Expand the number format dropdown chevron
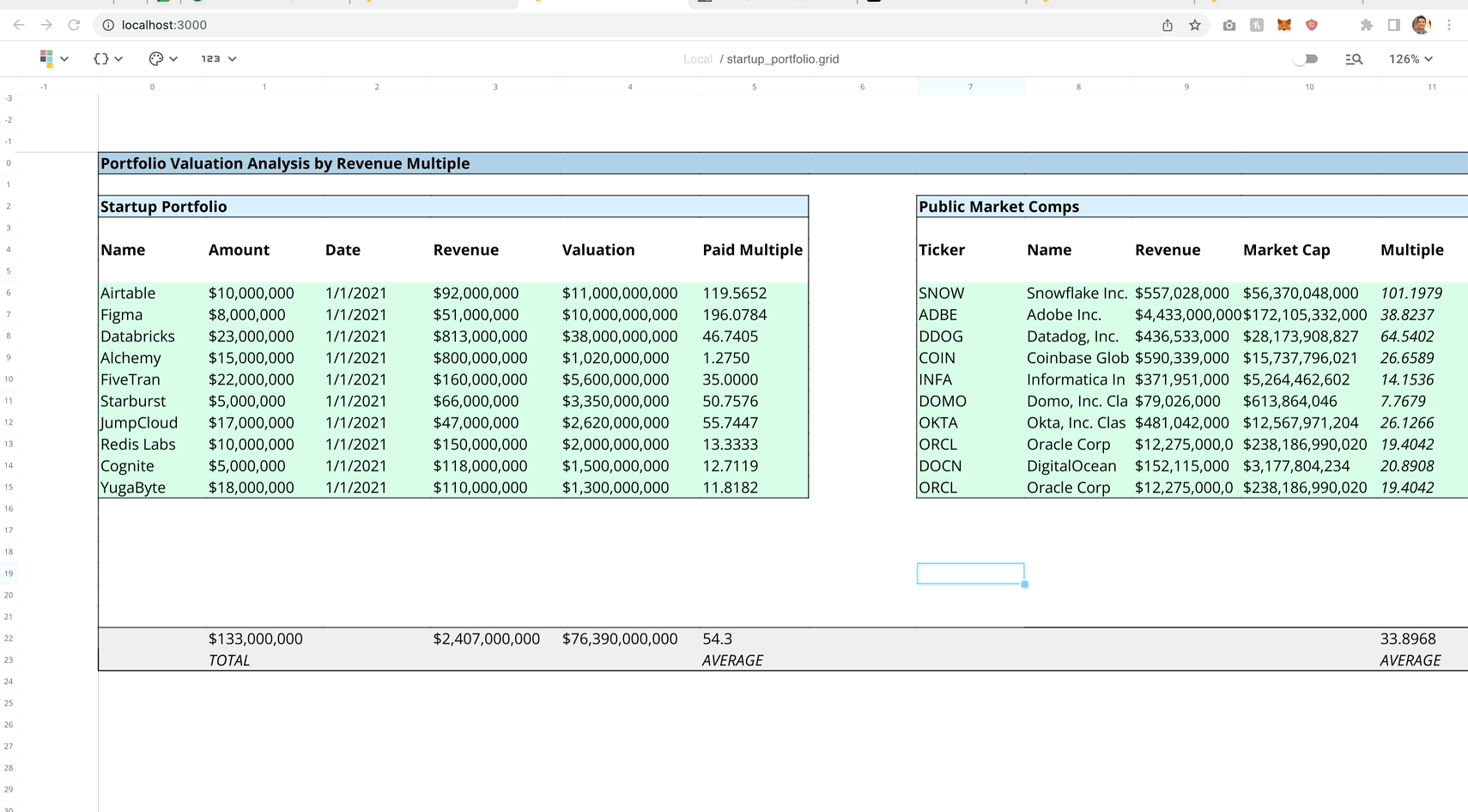The width and height of the screenshot is (1468, 812). pos(233,58)
